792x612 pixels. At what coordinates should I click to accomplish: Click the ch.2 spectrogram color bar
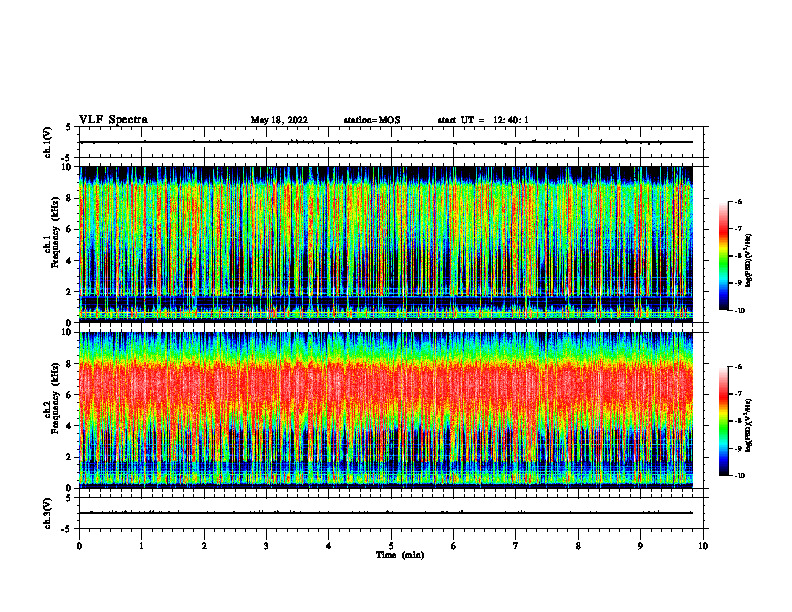[x=723, y=421]
